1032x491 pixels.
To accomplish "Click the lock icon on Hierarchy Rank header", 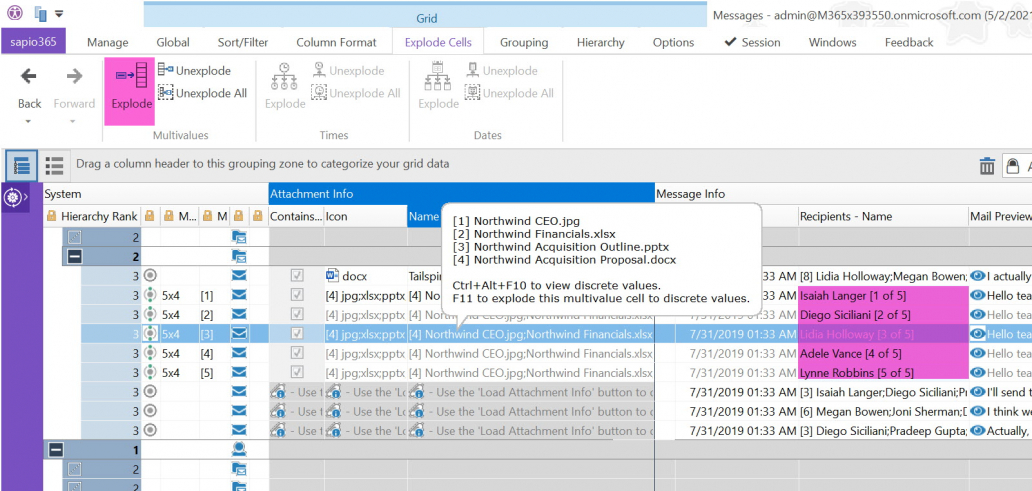I will pos(51,216).
